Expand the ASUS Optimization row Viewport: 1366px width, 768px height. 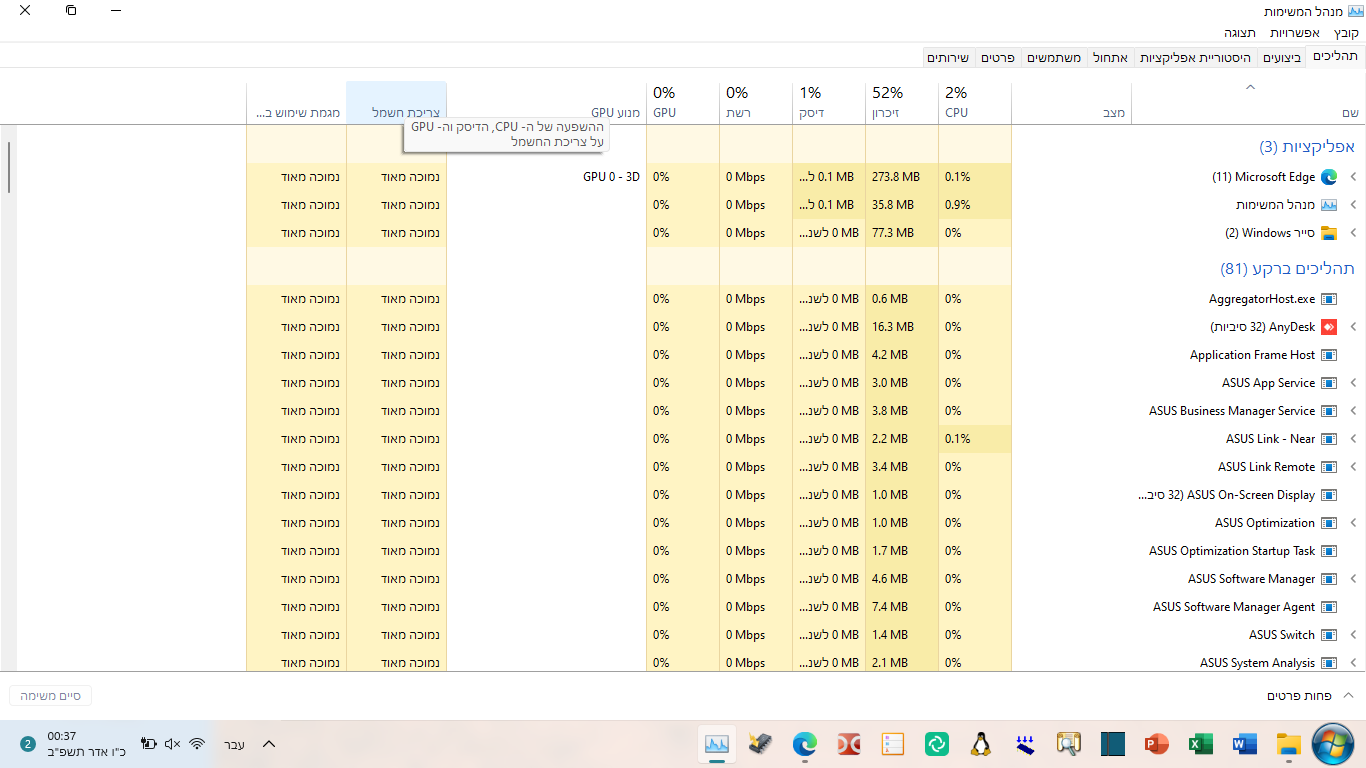1354,523
